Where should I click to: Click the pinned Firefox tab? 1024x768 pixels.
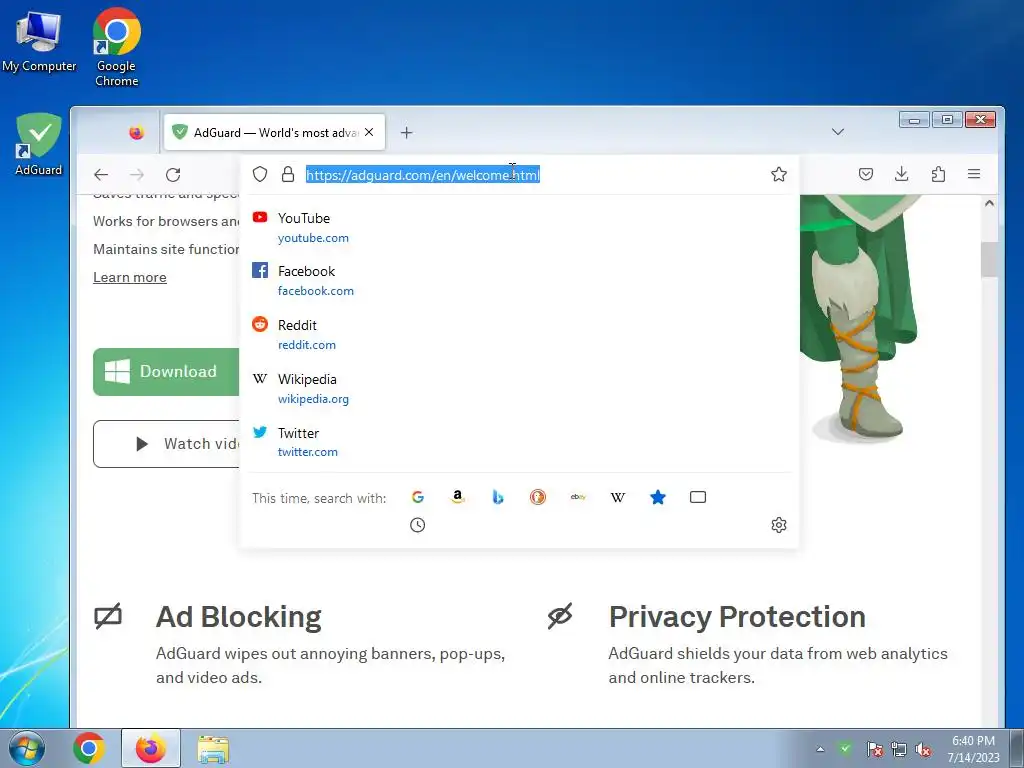[136, 133]
